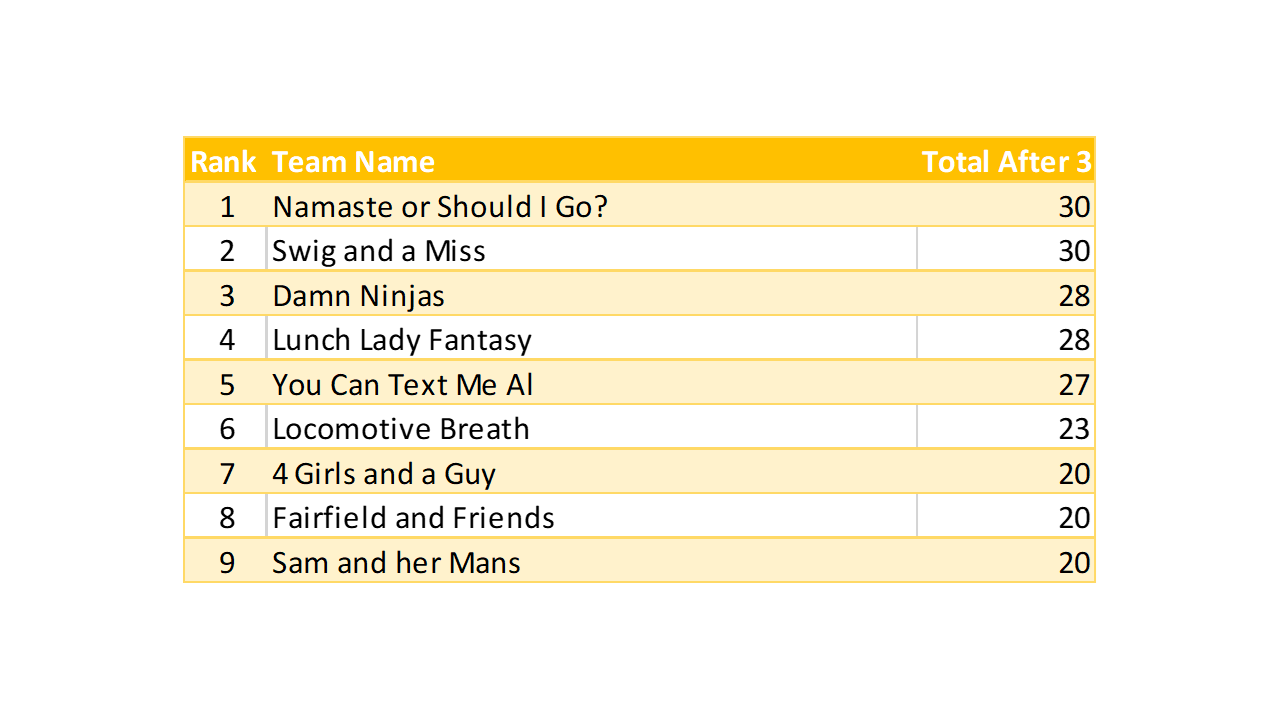The height and width of the screenshot is (720, 1280).
Task: Click the Total After 3 header
Action: pos(1006,162)
